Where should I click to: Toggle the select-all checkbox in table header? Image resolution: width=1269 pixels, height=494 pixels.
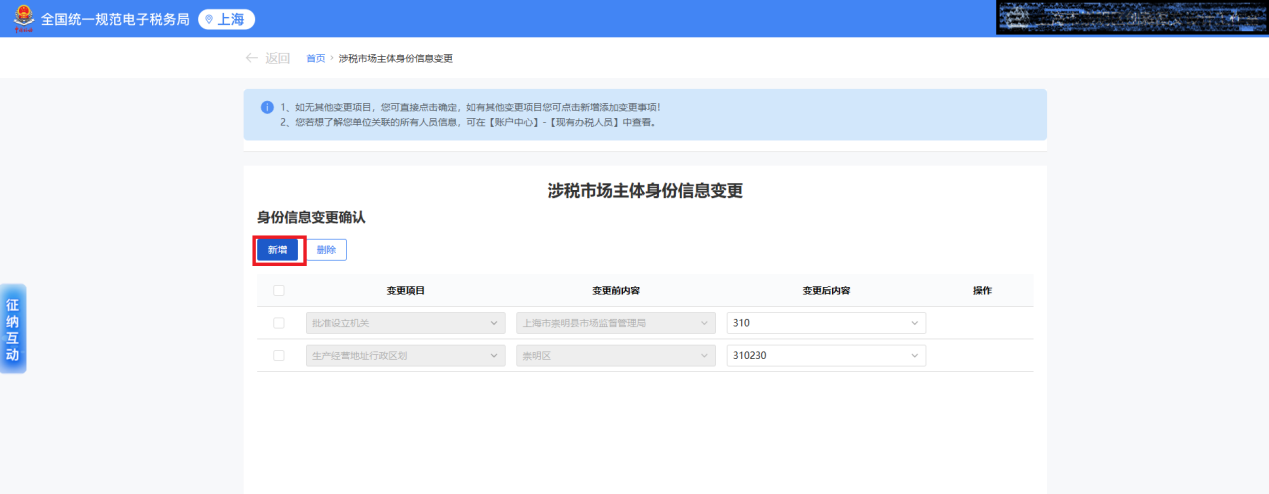click(x=279, y=291)
